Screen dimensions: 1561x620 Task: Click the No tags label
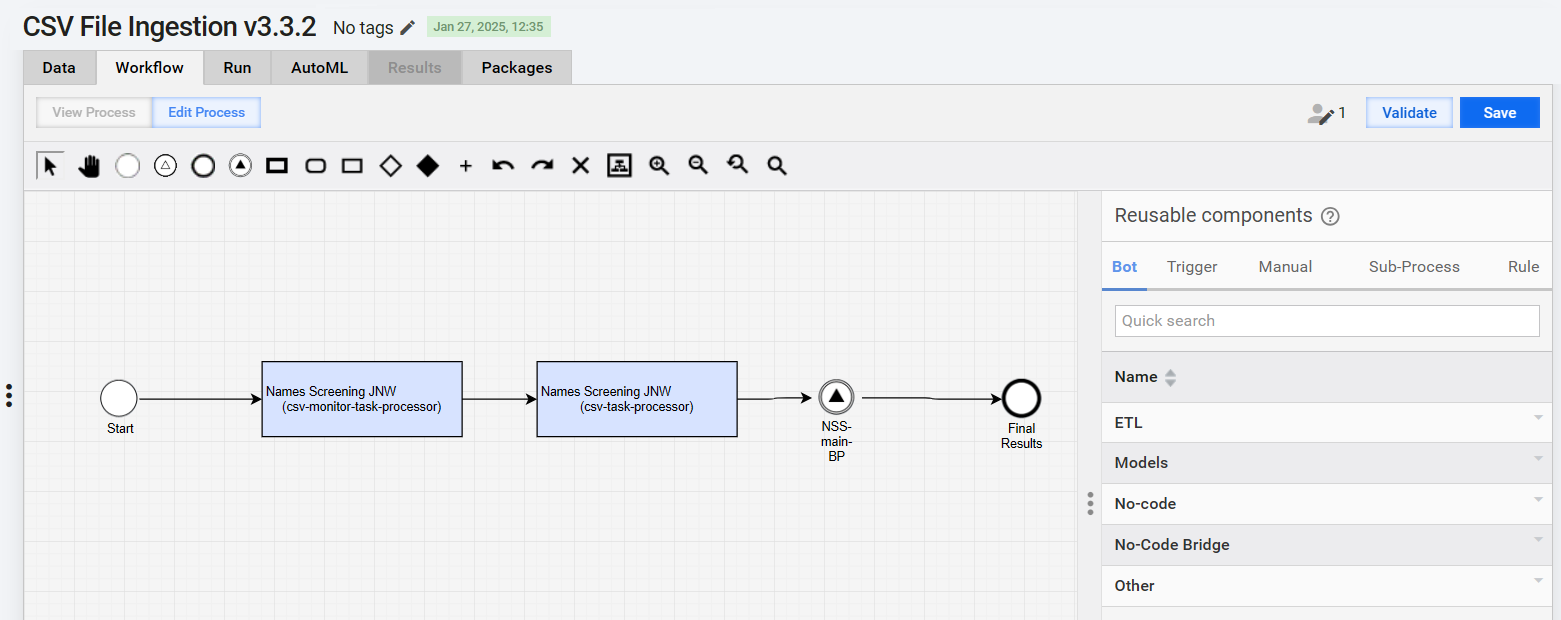[363, 28]
